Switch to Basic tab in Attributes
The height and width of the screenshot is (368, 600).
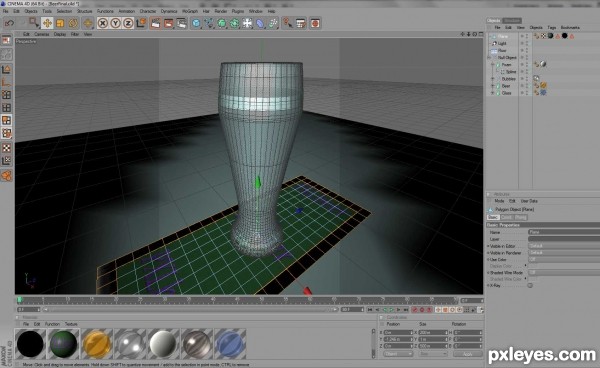(493, 217)
